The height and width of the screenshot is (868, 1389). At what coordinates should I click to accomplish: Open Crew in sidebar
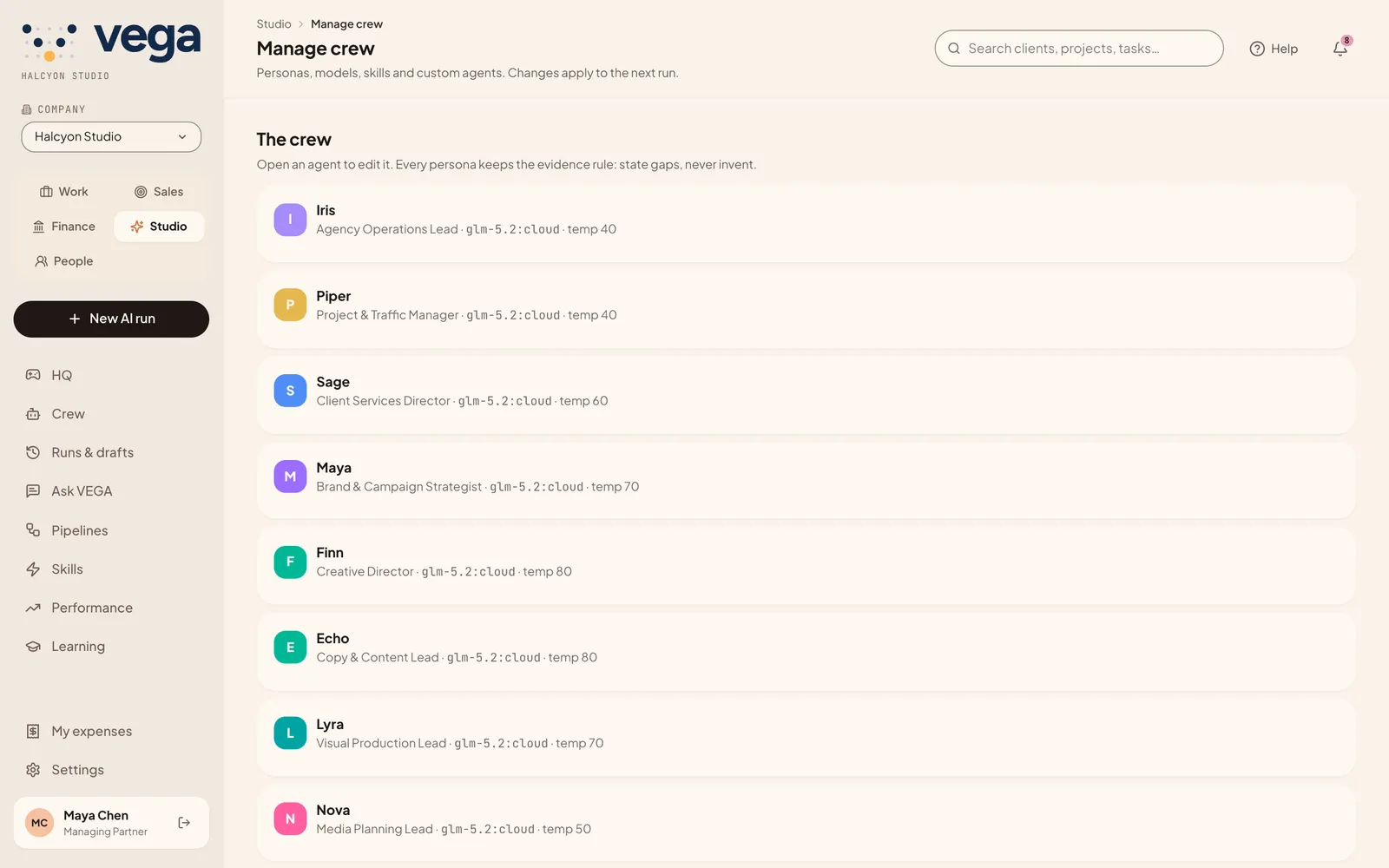tap(111, 414)
